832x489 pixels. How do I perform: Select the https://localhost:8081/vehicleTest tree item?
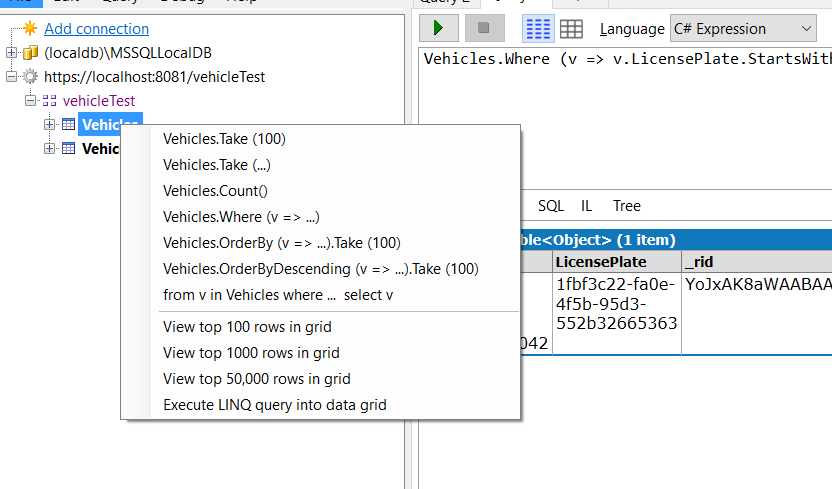coord(154,76)
